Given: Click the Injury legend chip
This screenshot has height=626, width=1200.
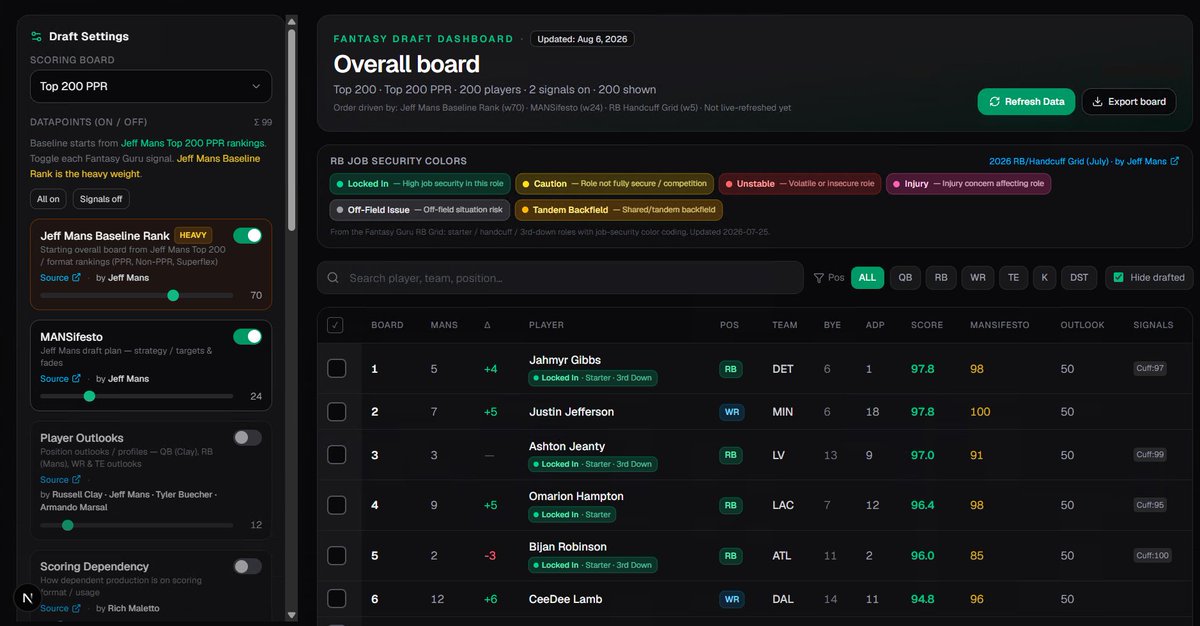Looking at the screenshot, I should coord(969,184).
